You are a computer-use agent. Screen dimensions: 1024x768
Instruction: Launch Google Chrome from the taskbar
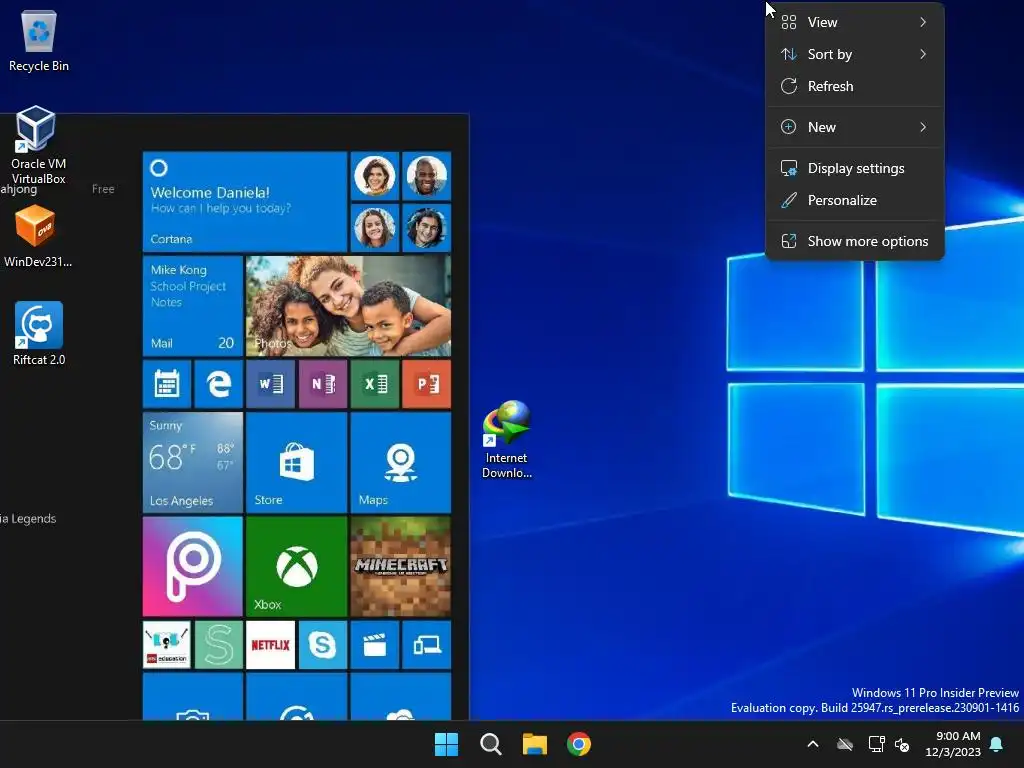pyautogui.click(x=579, y=744)
